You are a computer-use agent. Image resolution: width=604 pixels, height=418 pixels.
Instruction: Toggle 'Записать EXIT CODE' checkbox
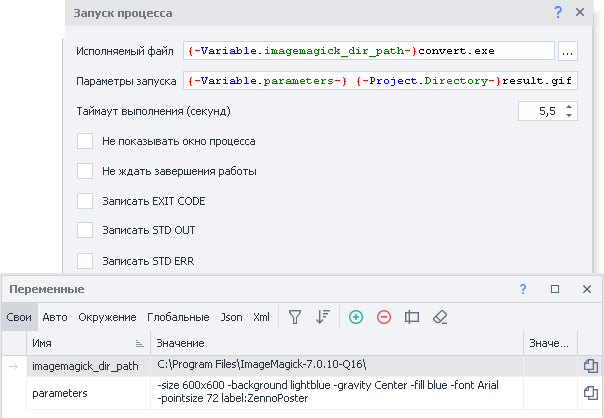(x=85, y=201)
